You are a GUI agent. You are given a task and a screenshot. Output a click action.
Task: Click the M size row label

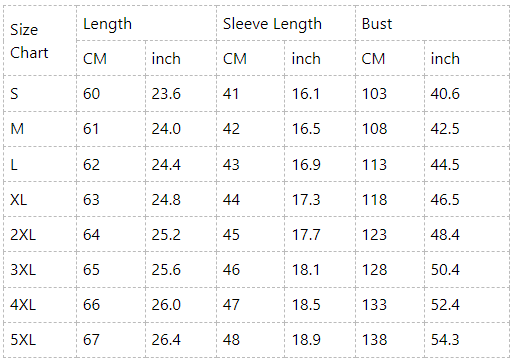40,129
